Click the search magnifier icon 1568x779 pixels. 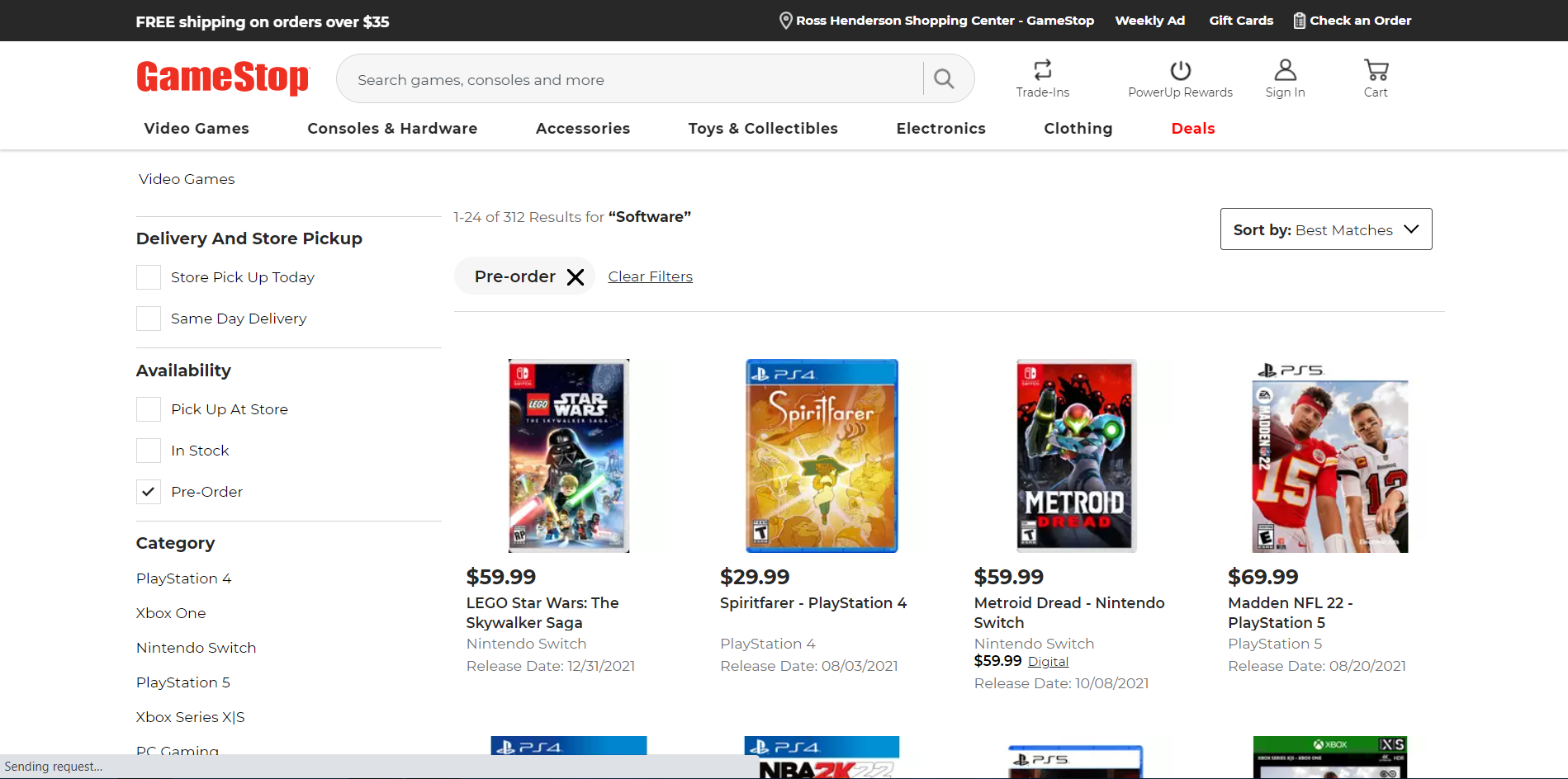tap(944, 78)
